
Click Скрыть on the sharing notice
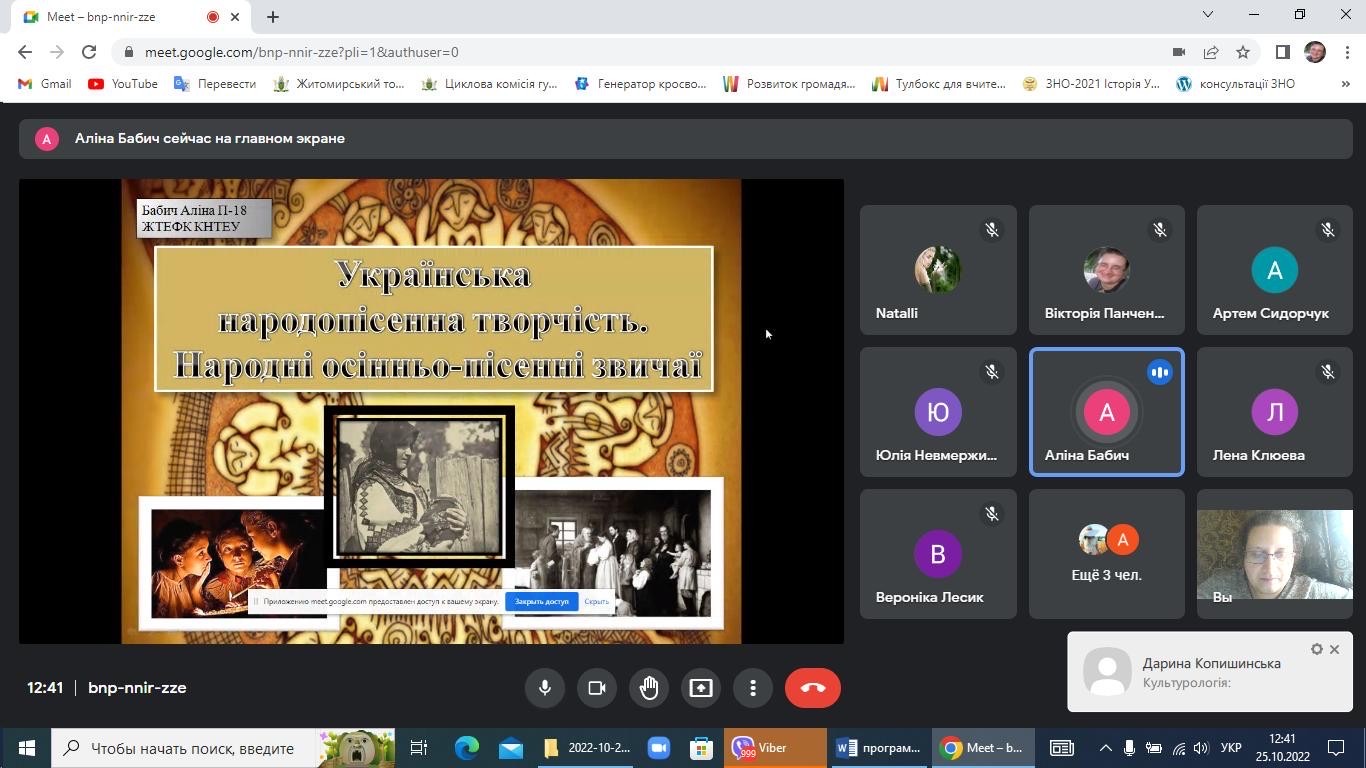[x=596, y=601]
